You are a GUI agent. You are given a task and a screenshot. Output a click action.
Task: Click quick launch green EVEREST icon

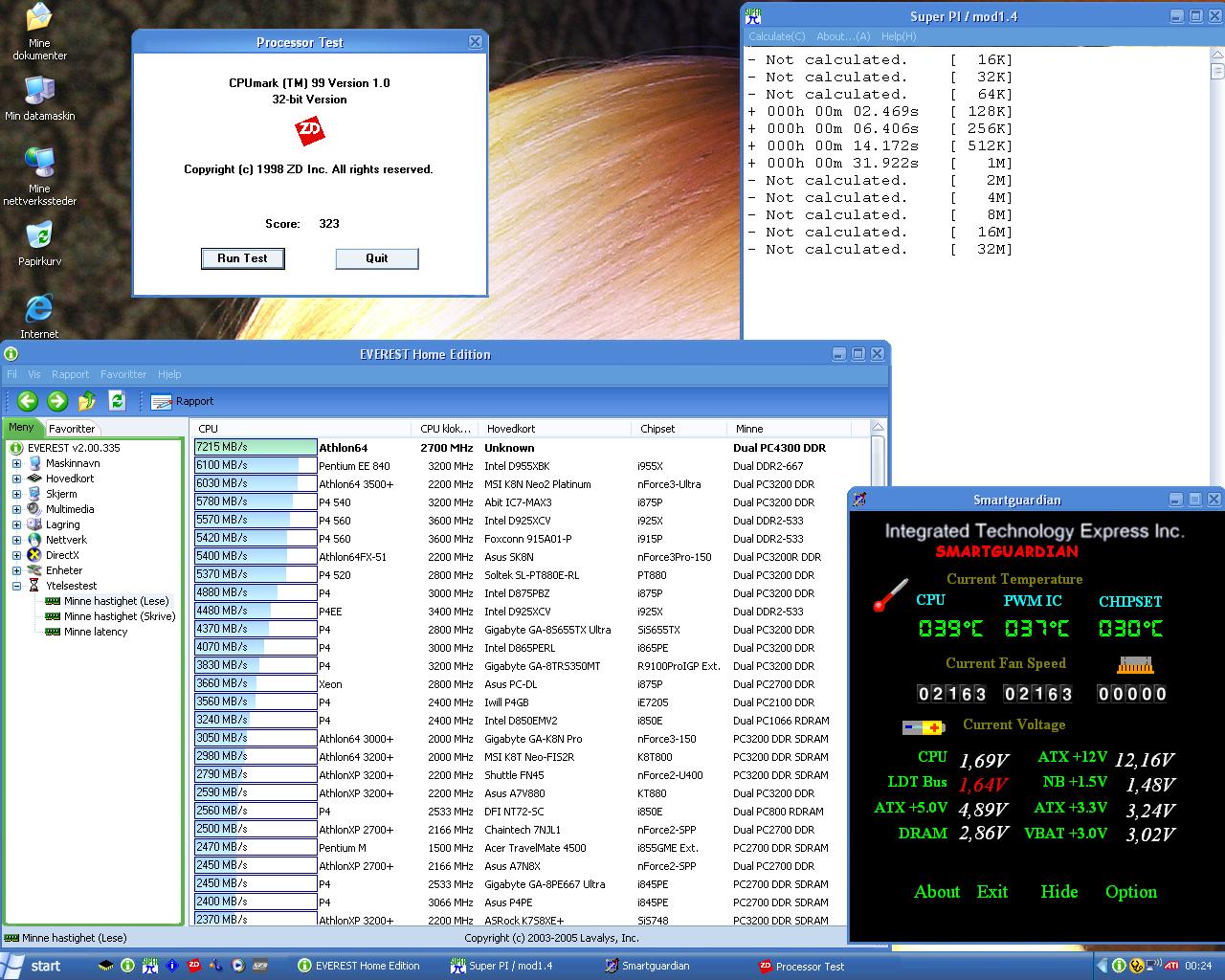point(128,966)
